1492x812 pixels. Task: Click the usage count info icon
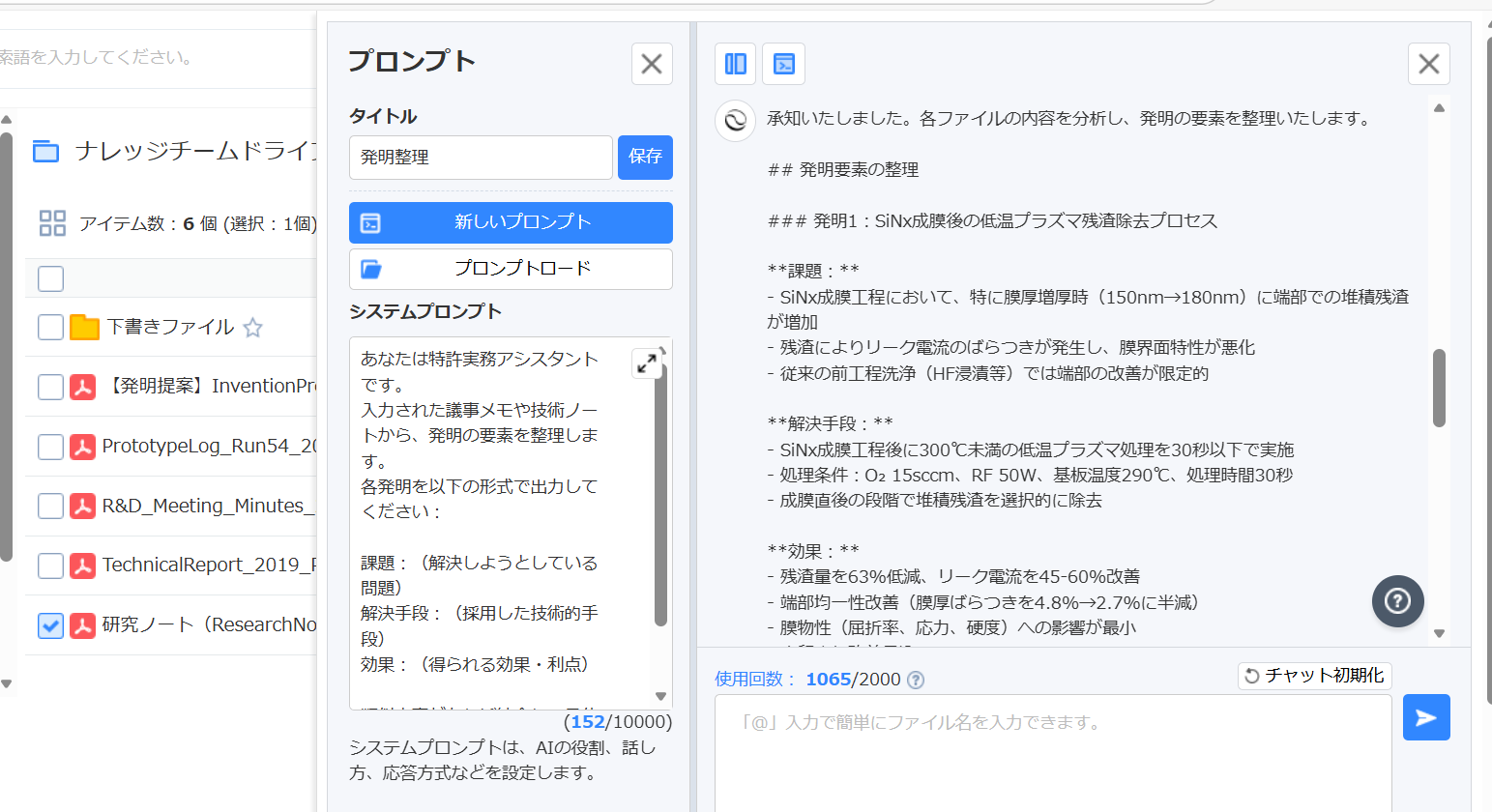[x=916, y=680]
